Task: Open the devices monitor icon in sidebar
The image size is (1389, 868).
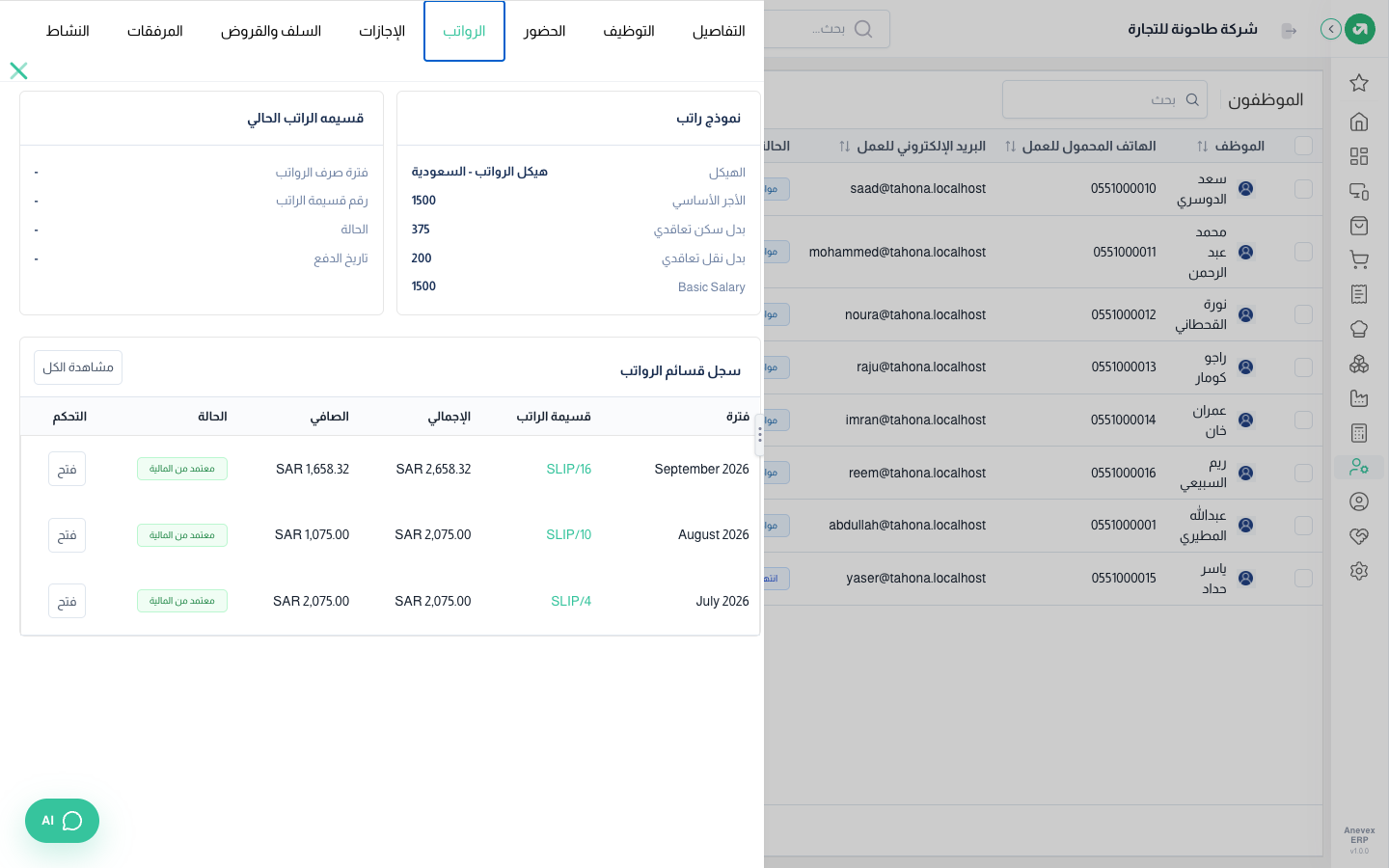Action: [x=1359, y=191]
